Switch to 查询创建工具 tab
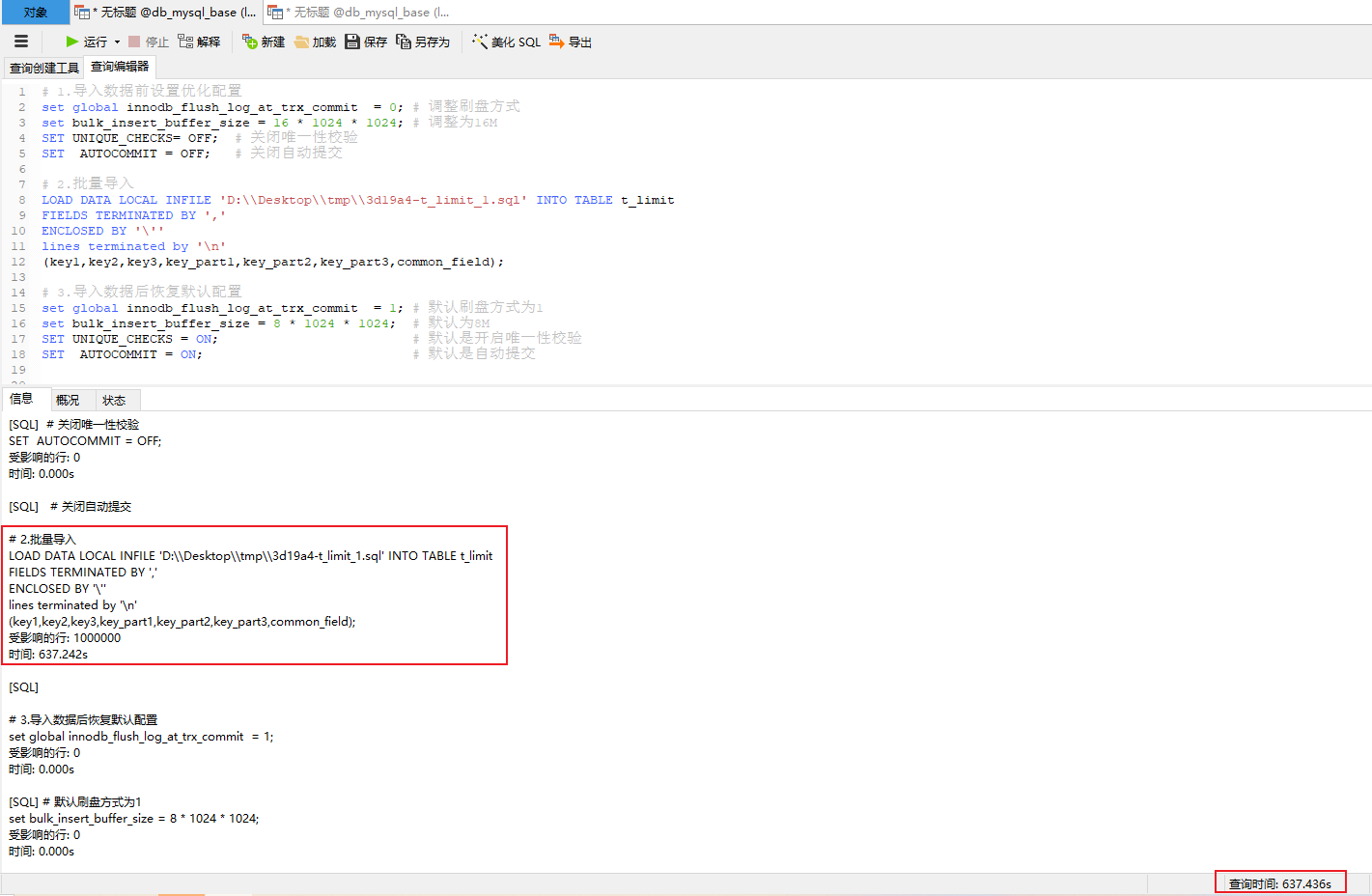The height and width of the screenshot is (896, 1372). point(44,68)
